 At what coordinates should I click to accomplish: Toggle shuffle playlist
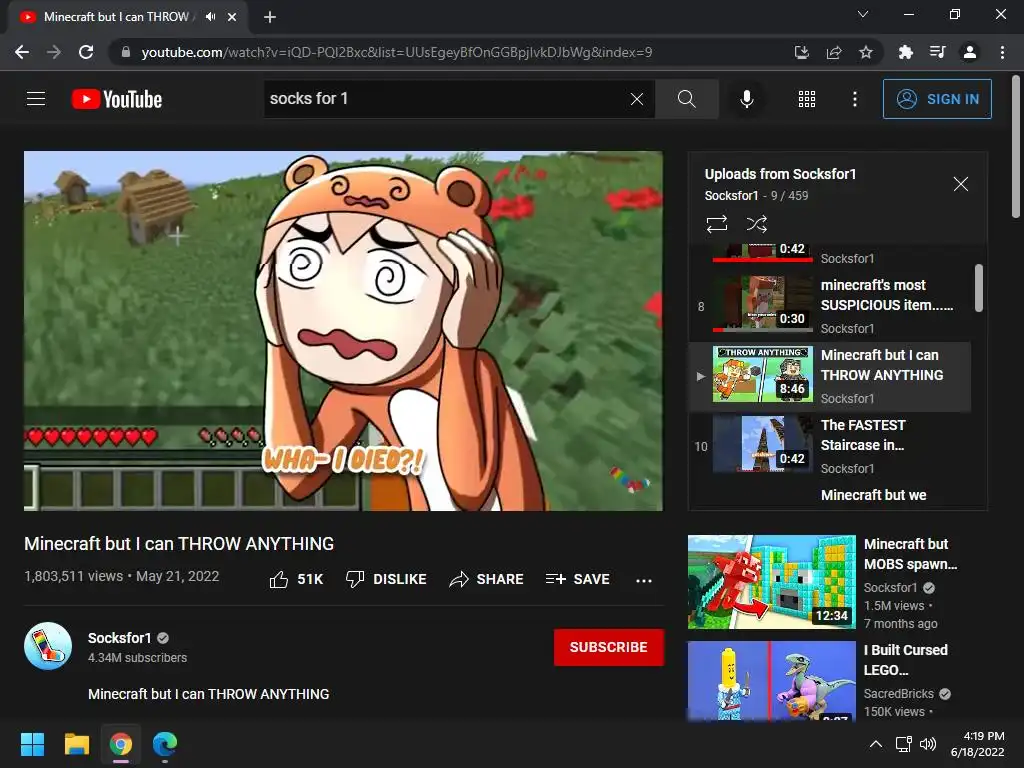pos(756,224)
